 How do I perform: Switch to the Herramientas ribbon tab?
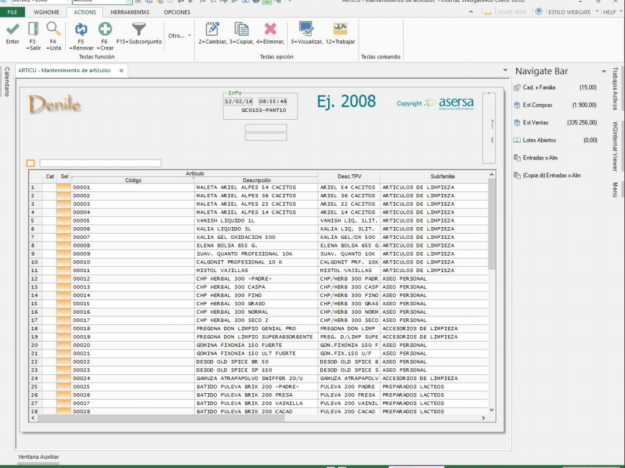pyautogui.click(x=130, y=11)
